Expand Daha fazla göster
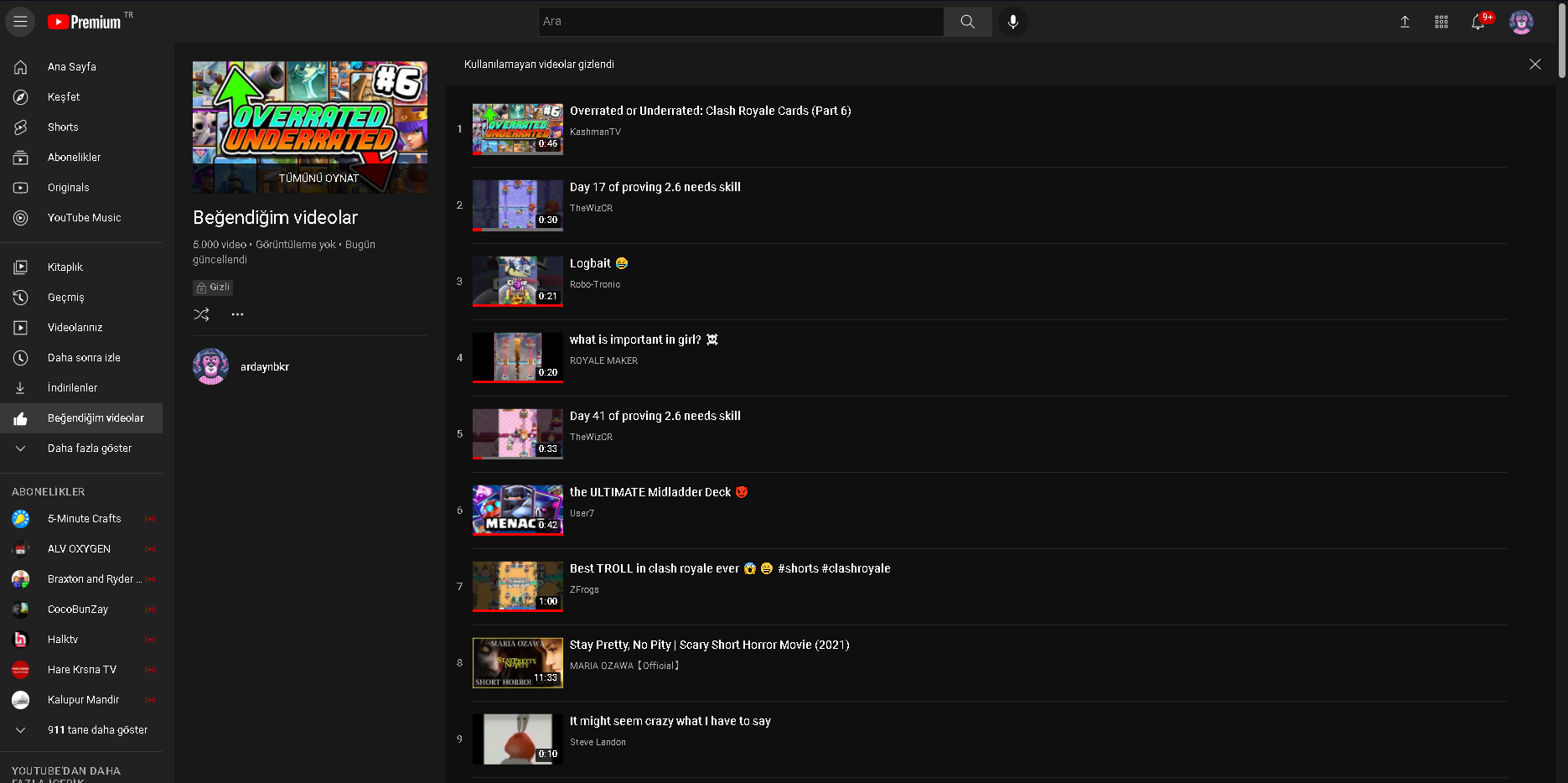Image resolution: width=1568 pixels, height=783 pixels. 81,449
